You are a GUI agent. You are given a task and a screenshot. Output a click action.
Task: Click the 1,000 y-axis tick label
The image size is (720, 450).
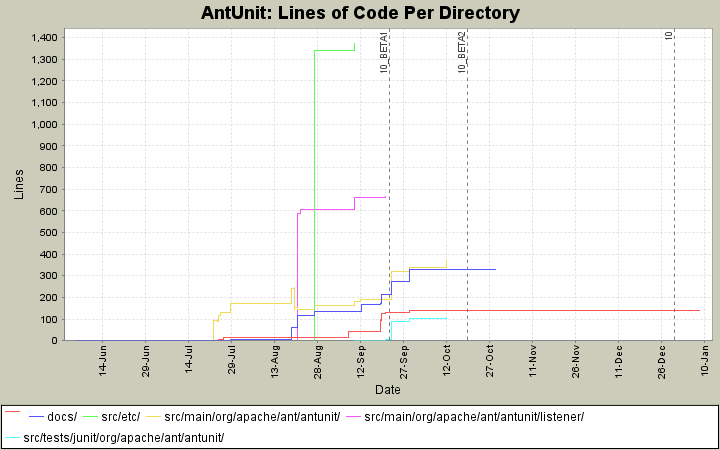[44, 124]
